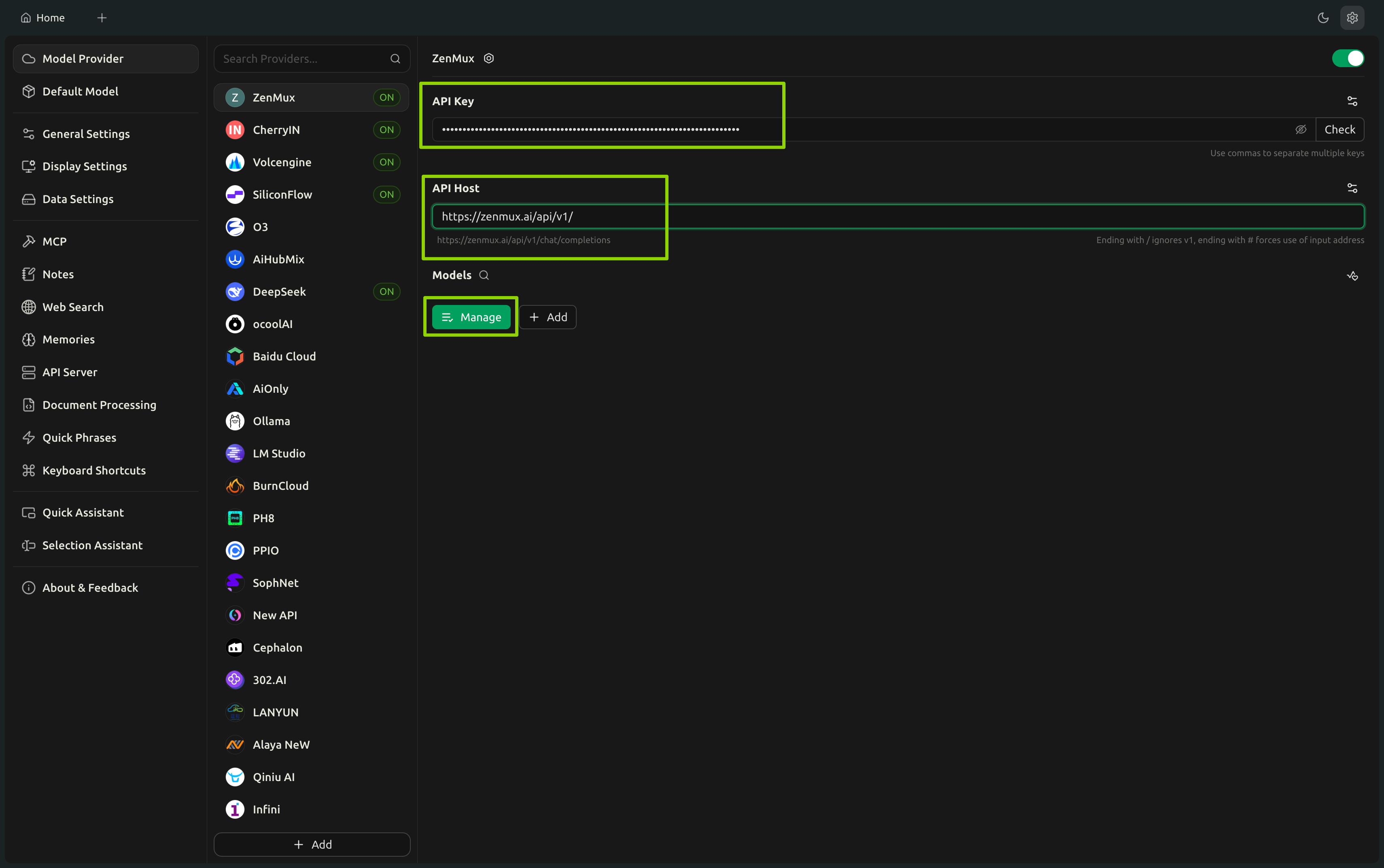
Task: Show the API key with eye icon
Action: click(1301, 130)
